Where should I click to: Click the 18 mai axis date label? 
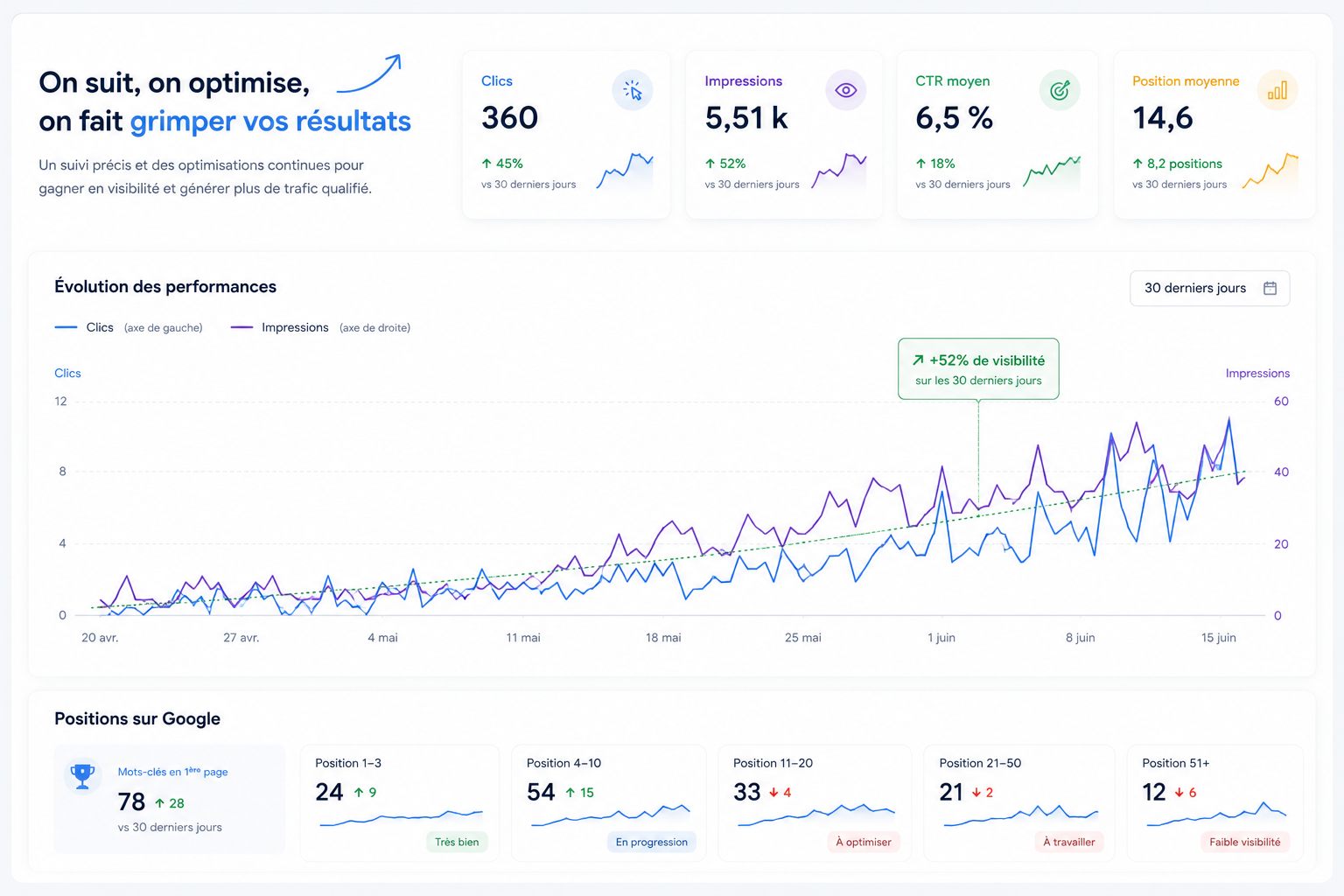click(x=663, y=637)
